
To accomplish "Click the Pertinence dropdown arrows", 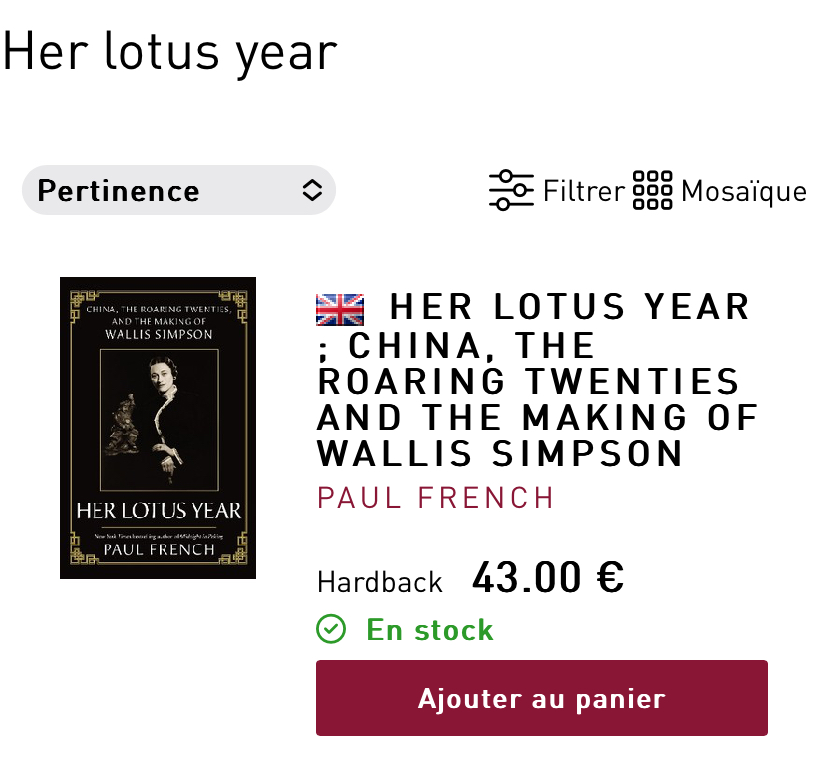I will 312,190.
